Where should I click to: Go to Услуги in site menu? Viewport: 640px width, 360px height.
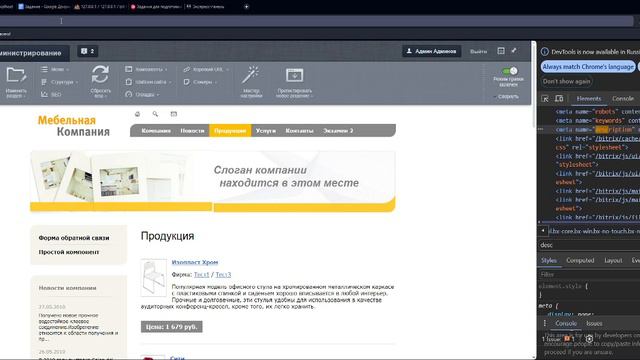266,131
